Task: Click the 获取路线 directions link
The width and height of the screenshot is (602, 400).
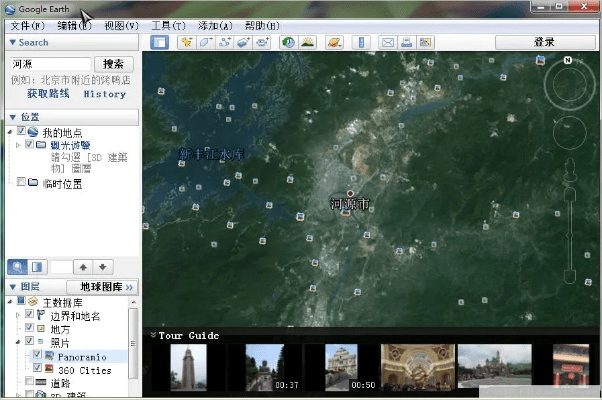Action: click(48, 94)
